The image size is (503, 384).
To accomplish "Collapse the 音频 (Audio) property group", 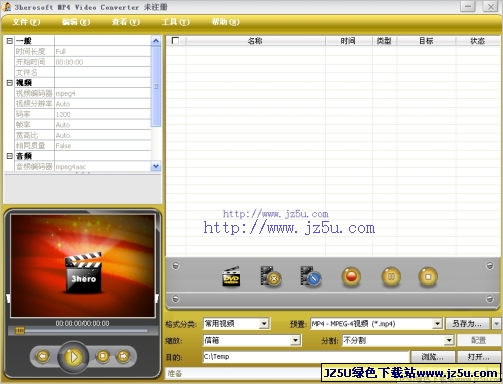I will pyautogui.click(x=10, y=156).
